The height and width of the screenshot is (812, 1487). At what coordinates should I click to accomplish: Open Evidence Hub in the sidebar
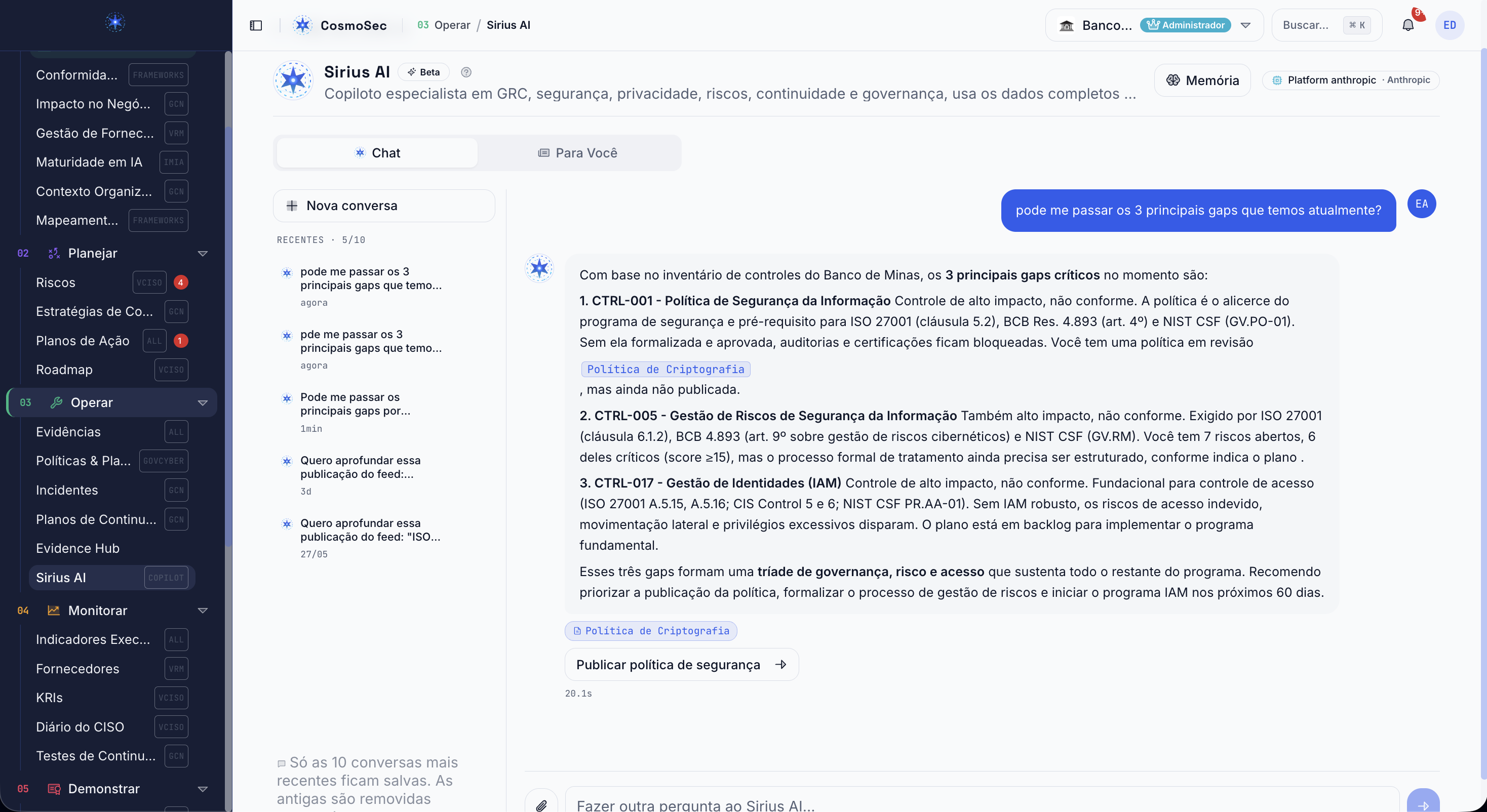pos(112,548)
